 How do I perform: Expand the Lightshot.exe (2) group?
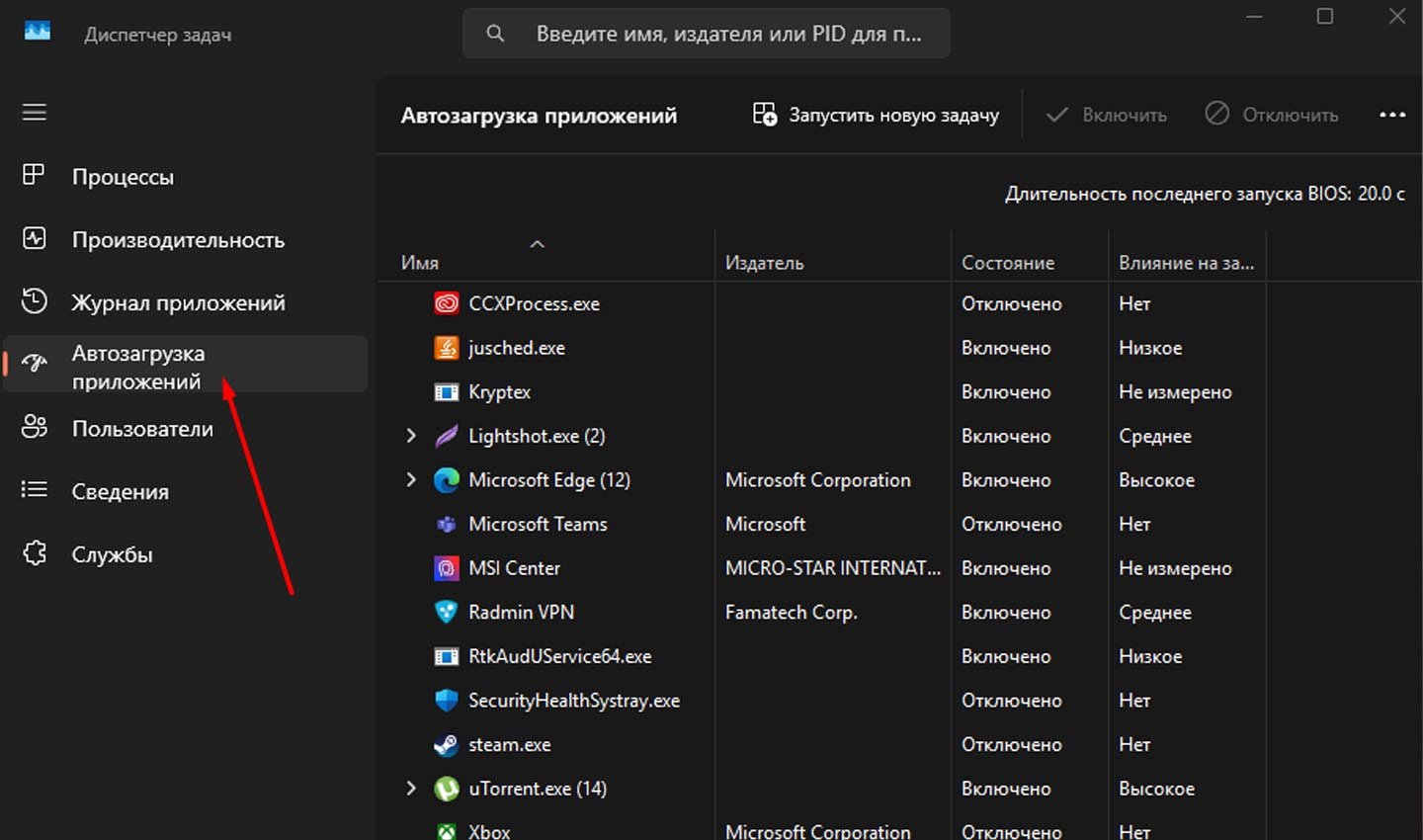(x=411, y=436)
